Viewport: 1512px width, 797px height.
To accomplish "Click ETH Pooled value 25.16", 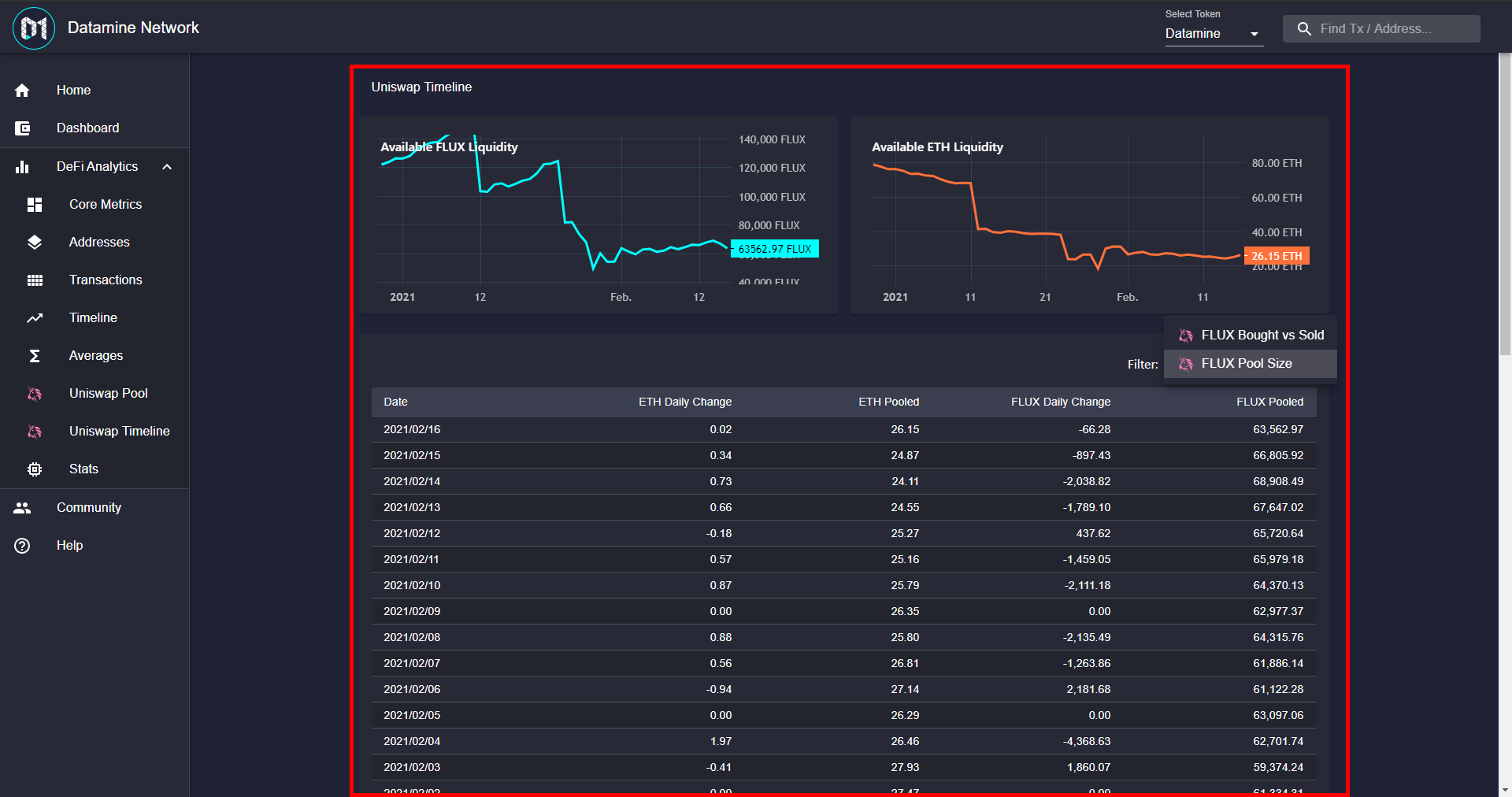I will point(905,559).
